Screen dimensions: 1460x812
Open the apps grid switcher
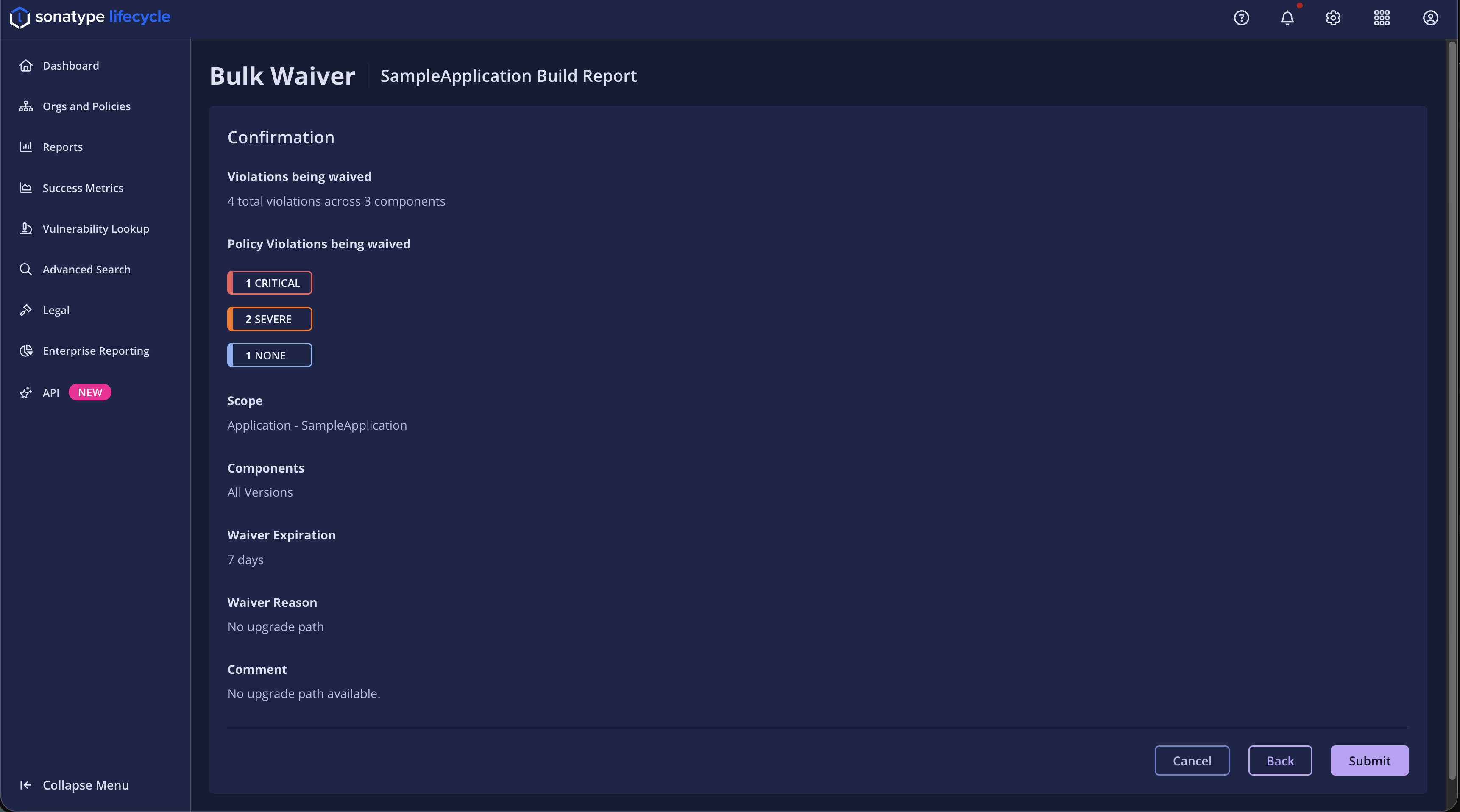pyautogui.click(x=1382, y=18)
